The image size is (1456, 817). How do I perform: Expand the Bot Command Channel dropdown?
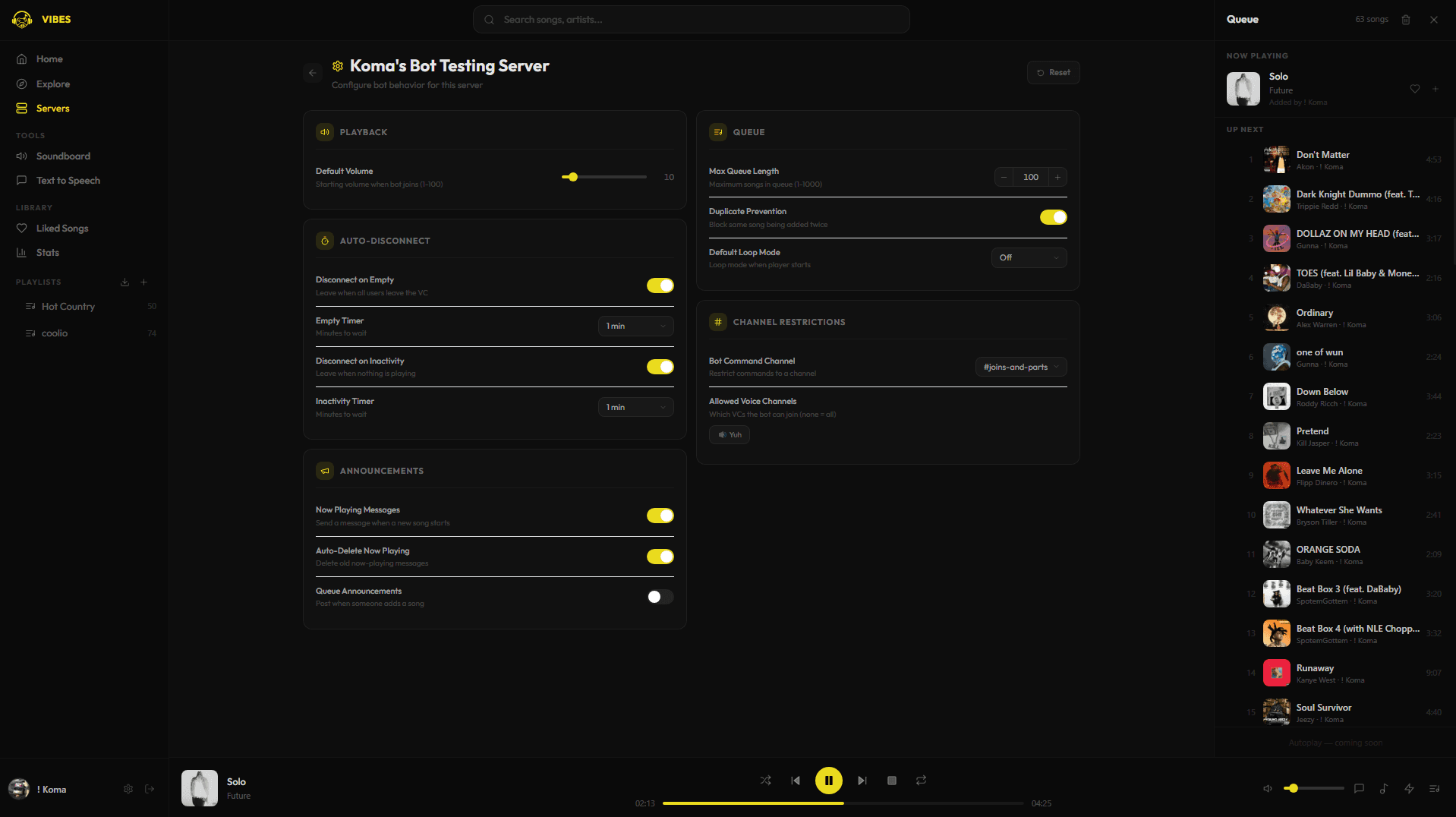pos(1020,367)
